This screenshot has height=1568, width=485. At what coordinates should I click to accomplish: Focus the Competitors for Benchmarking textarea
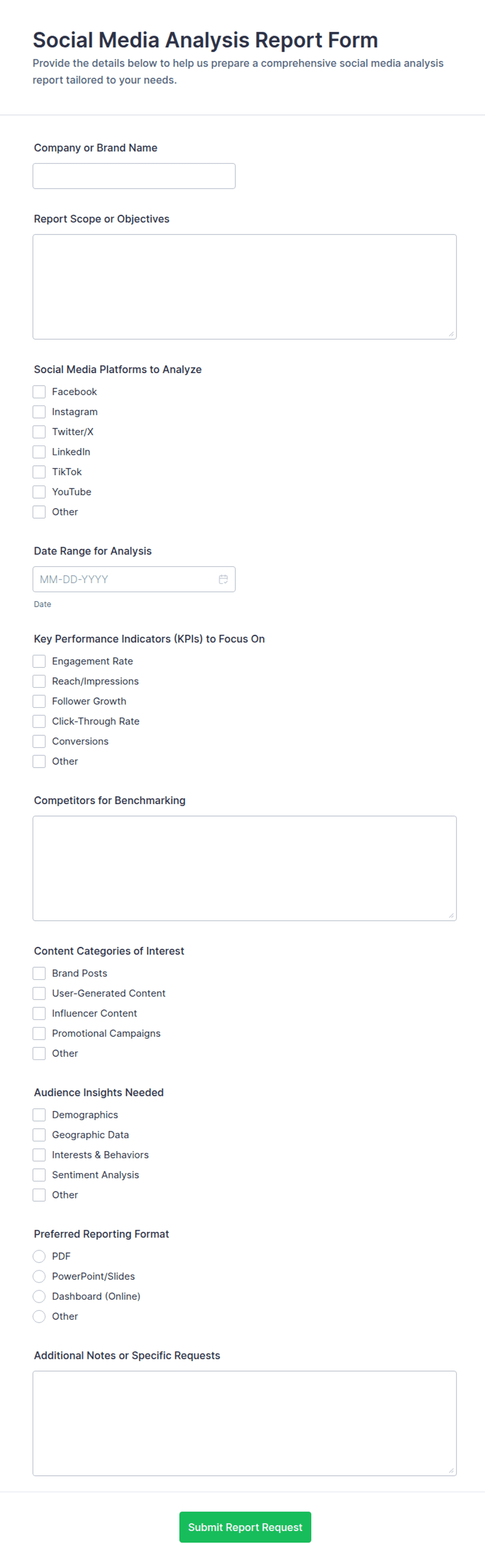[245, 868]
